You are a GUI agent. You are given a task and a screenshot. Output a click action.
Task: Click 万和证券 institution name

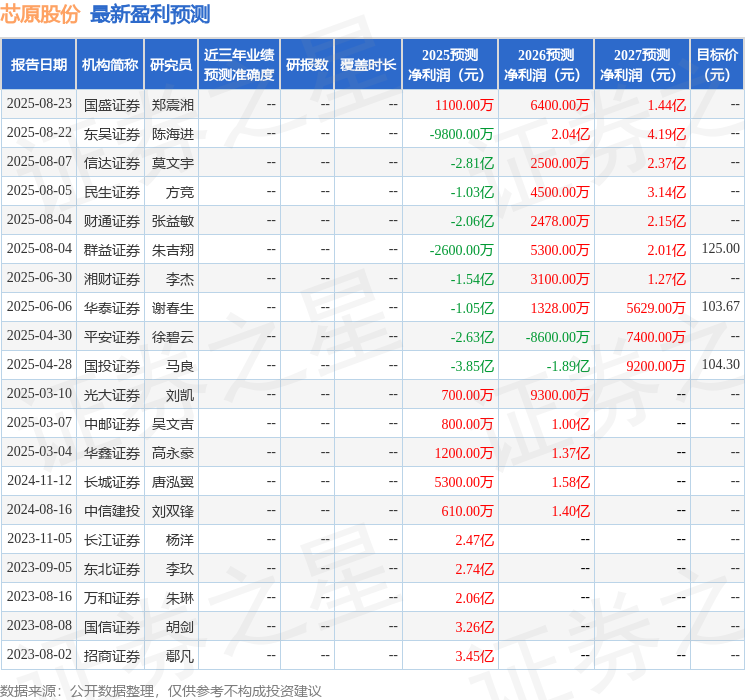click(x=112, y=598)
